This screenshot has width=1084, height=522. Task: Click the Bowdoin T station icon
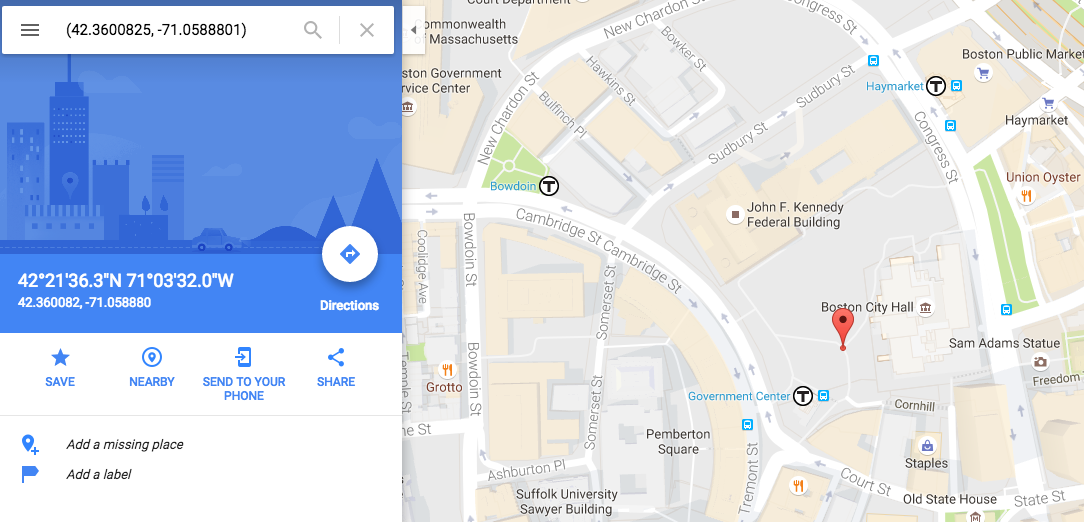pyautogui.click(x=549, y=186)
